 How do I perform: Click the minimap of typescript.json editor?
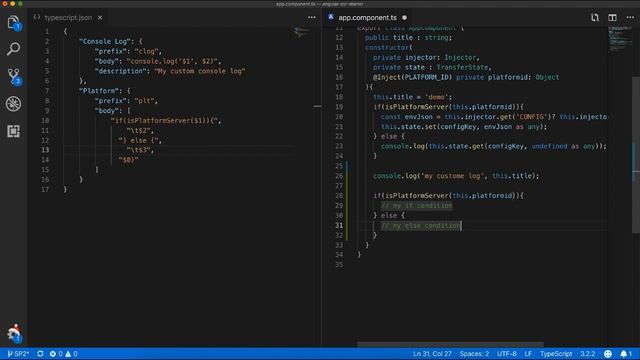[301, 33]
